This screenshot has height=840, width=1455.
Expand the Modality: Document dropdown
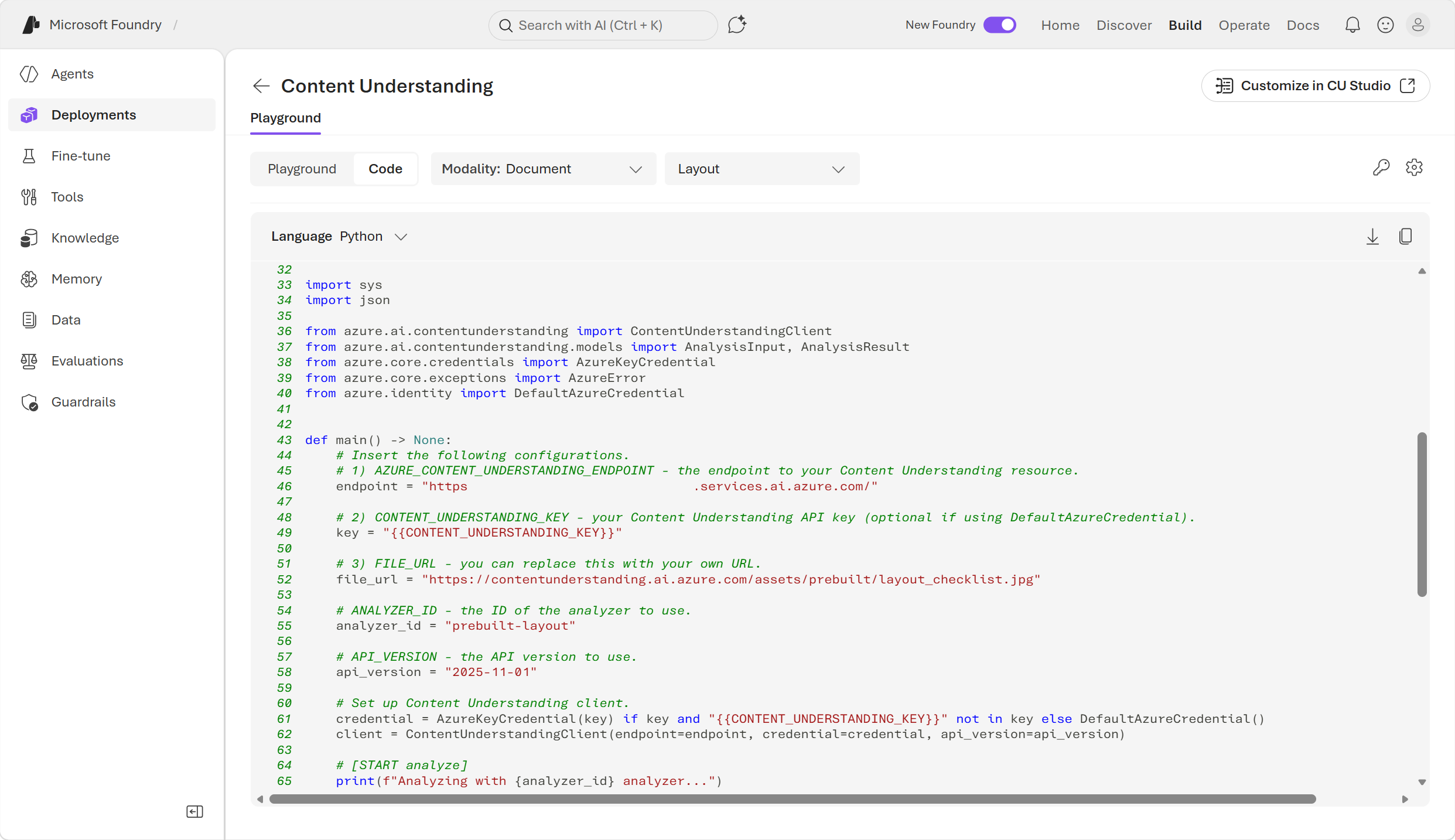(x=544, y=169)
